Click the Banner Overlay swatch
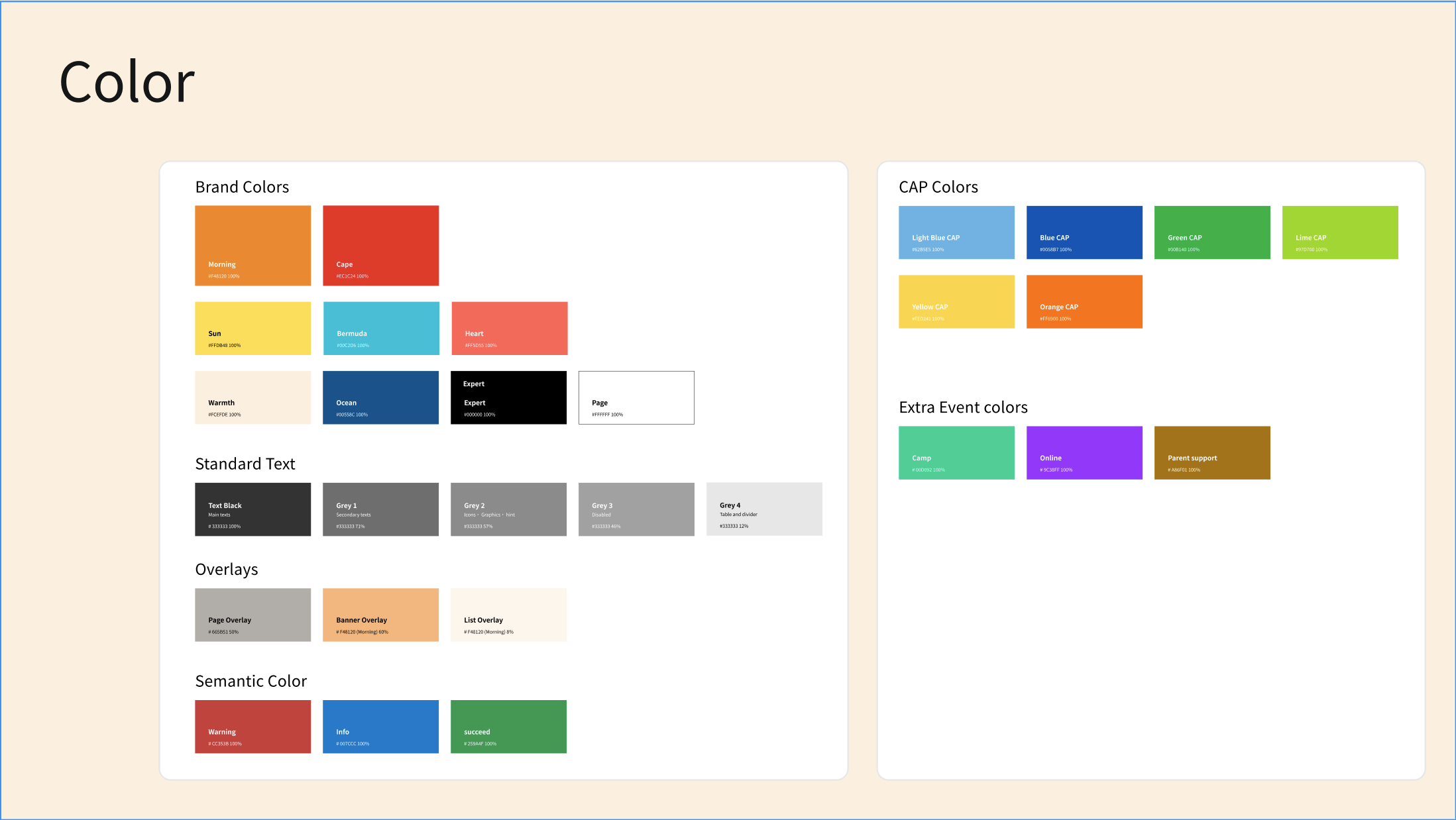 380,615
